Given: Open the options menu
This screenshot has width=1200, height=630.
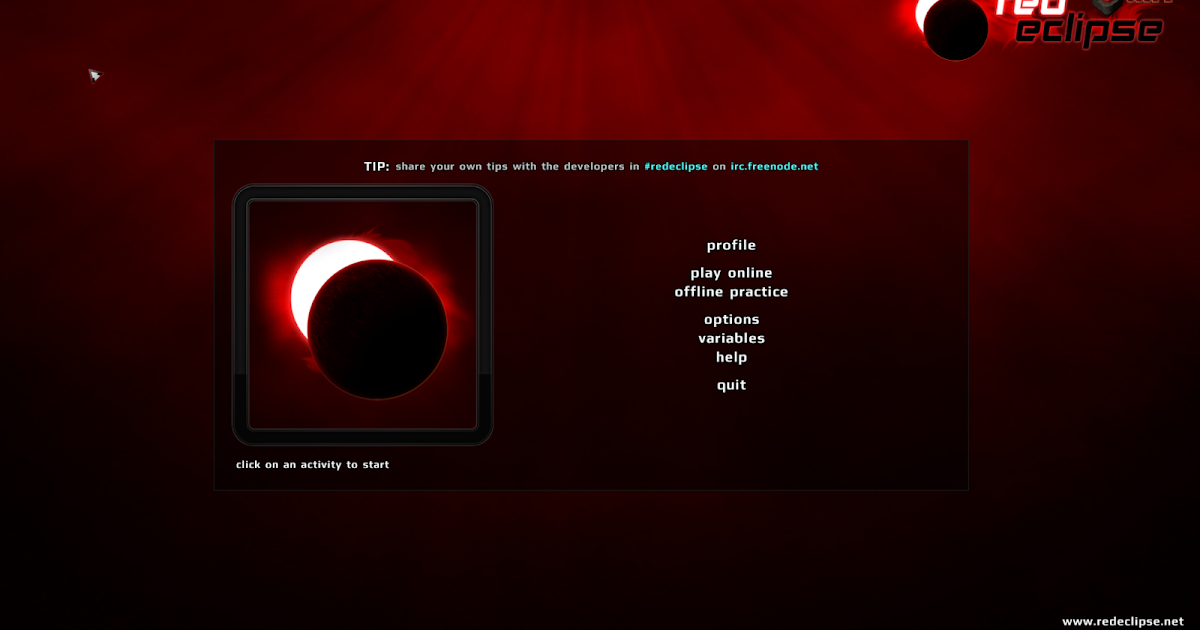Looking at the screenshot, I should coord(731,318).
